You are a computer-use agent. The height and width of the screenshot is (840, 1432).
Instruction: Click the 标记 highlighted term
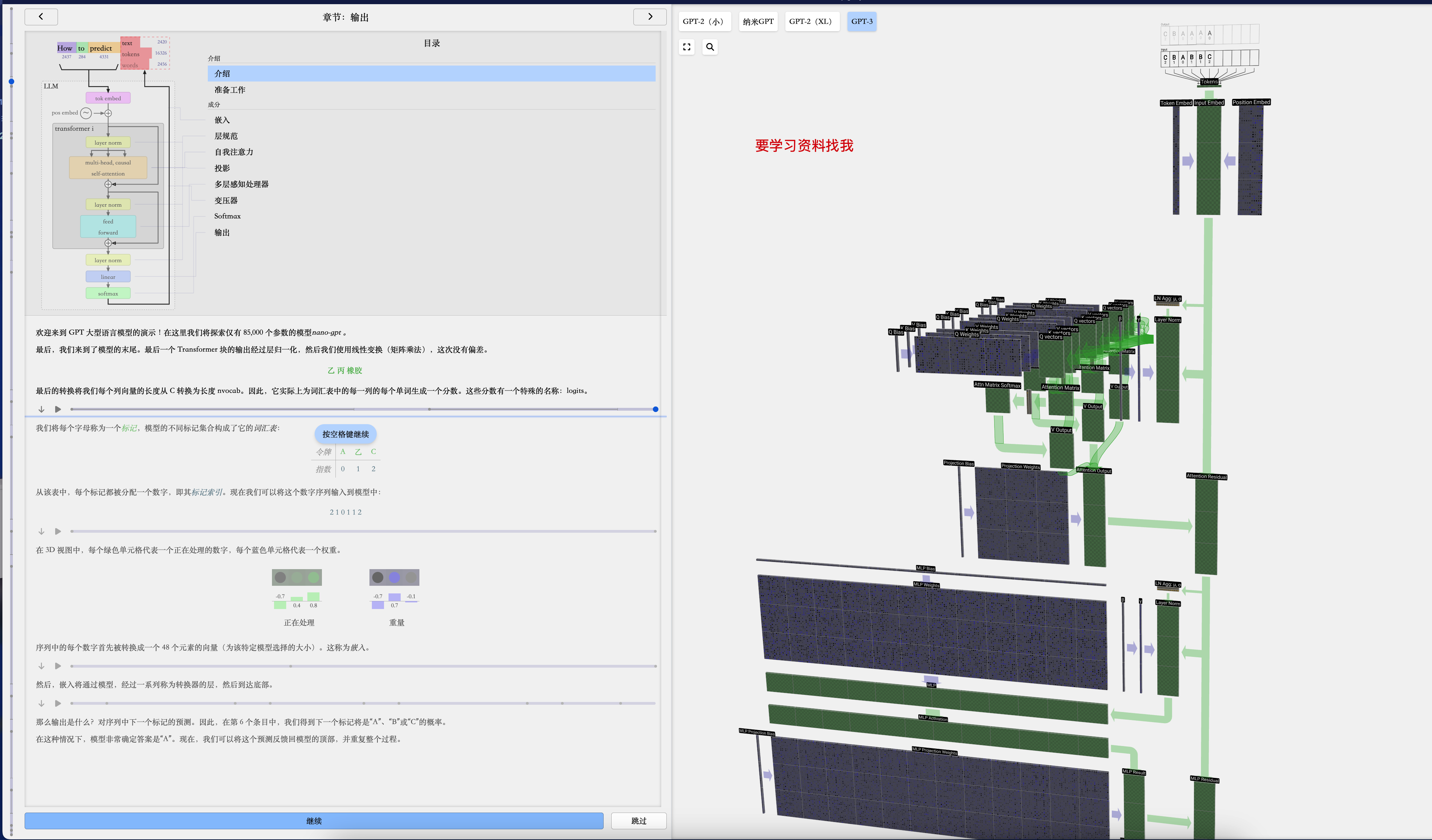point(129,428)
